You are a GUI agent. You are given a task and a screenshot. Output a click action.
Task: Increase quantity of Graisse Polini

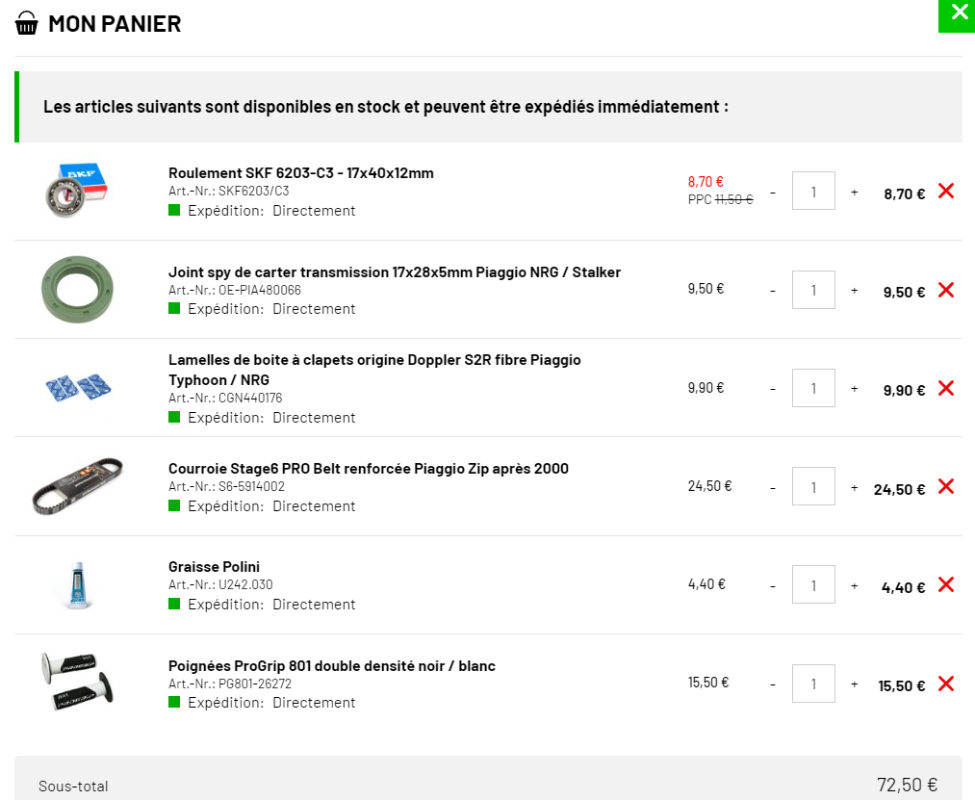pyautogui.click(x=854, y=586)
